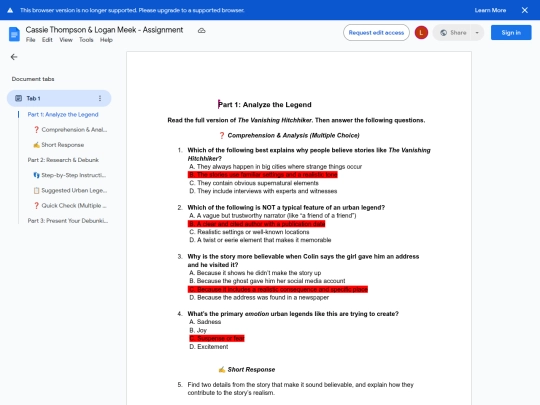
Task: Jump to Quick Check (Multiple... outline entry
Action: 70,205
